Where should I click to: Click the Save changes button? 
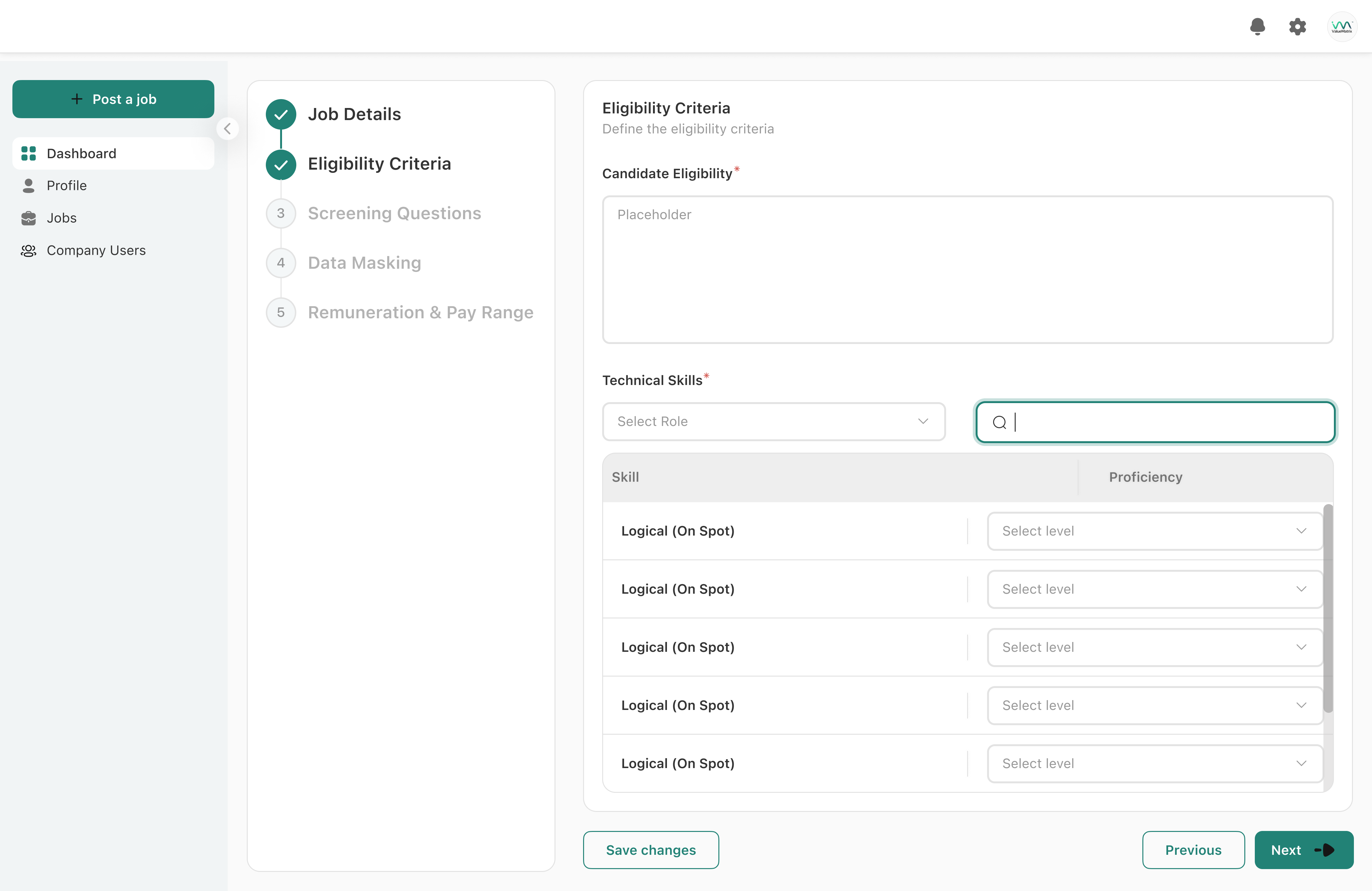point(651,850)
